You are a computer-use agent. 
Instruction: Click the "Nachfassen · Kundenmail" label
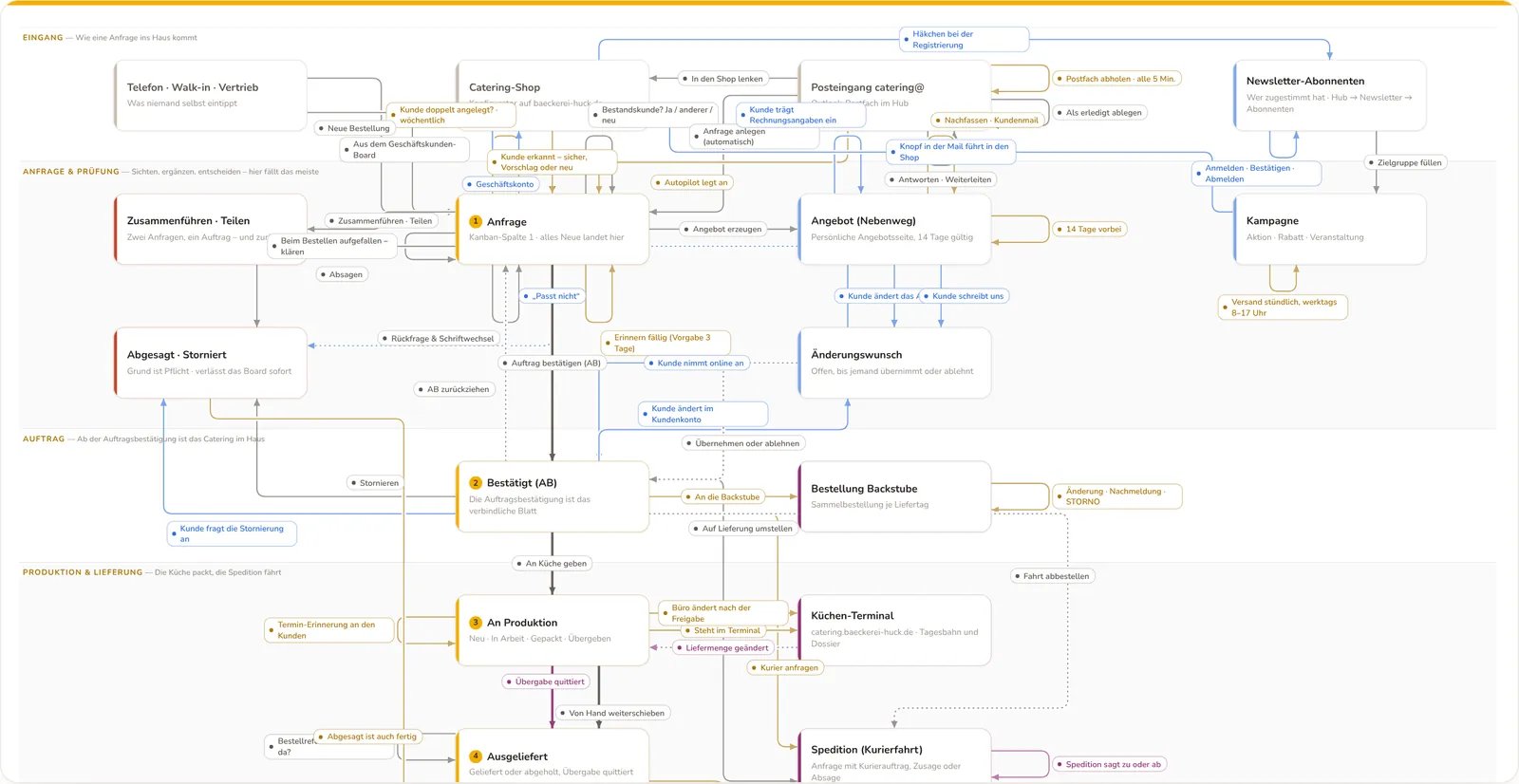(x=987, y=121)
